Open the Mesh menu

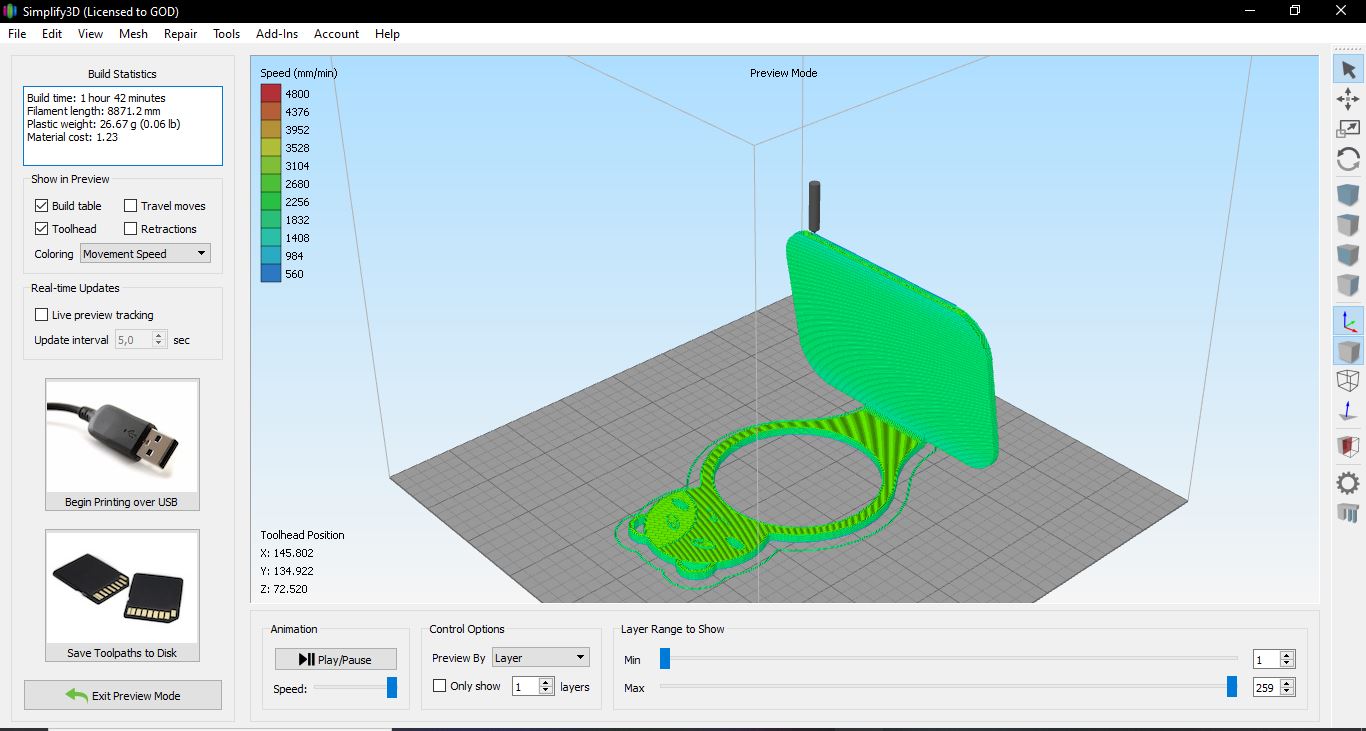pos(133,33)
